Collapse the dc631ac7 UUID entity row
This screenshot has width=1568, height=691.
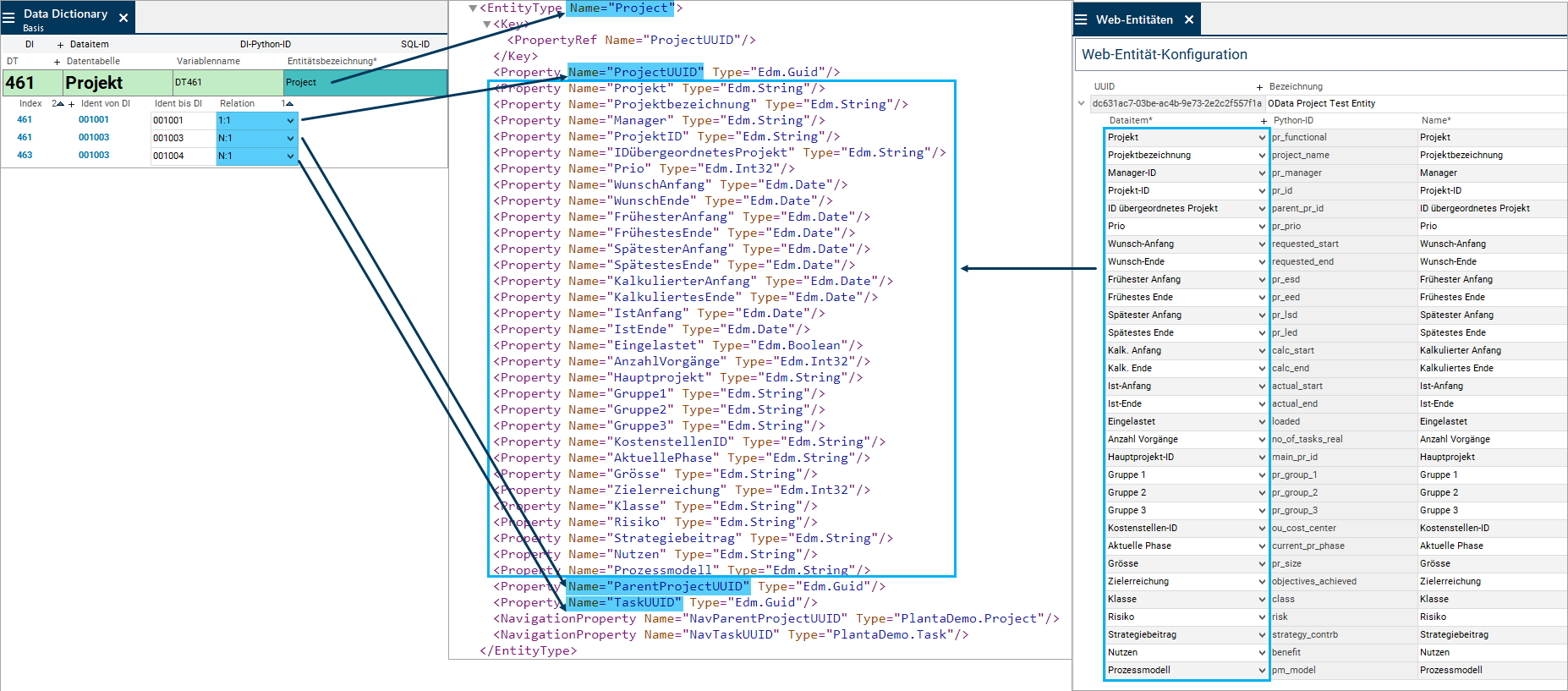pyautogui.click(x=1081, y=104)
